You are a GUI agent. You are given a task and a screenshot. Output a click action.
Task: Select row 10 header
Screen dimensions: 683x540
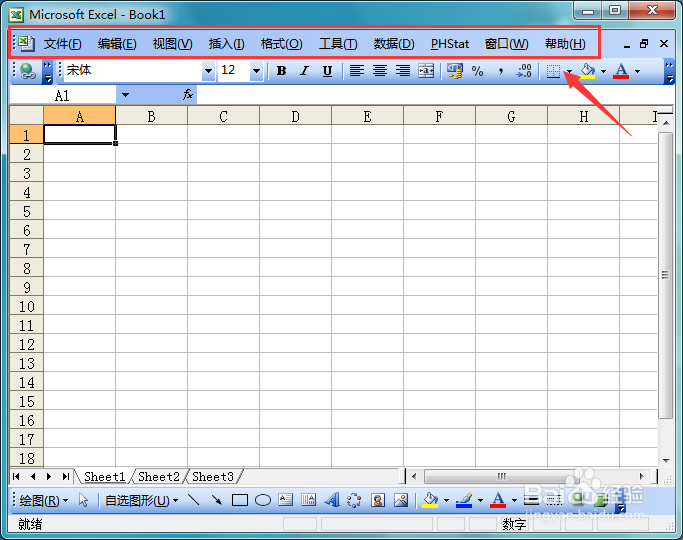click(x=27, y=306)
